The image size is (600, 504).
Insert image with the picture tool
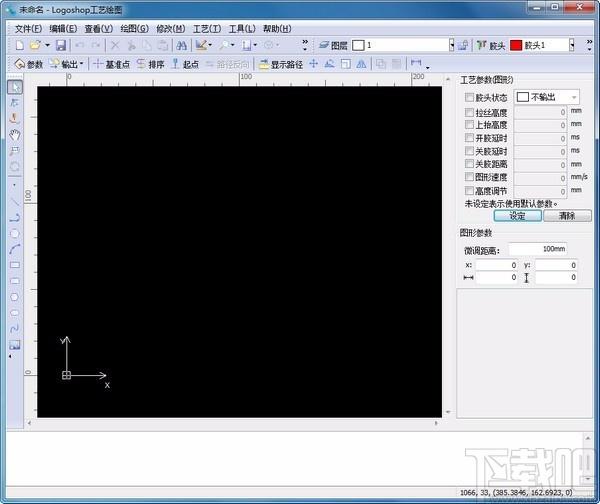pyautogui.click(x=15, y=345)
